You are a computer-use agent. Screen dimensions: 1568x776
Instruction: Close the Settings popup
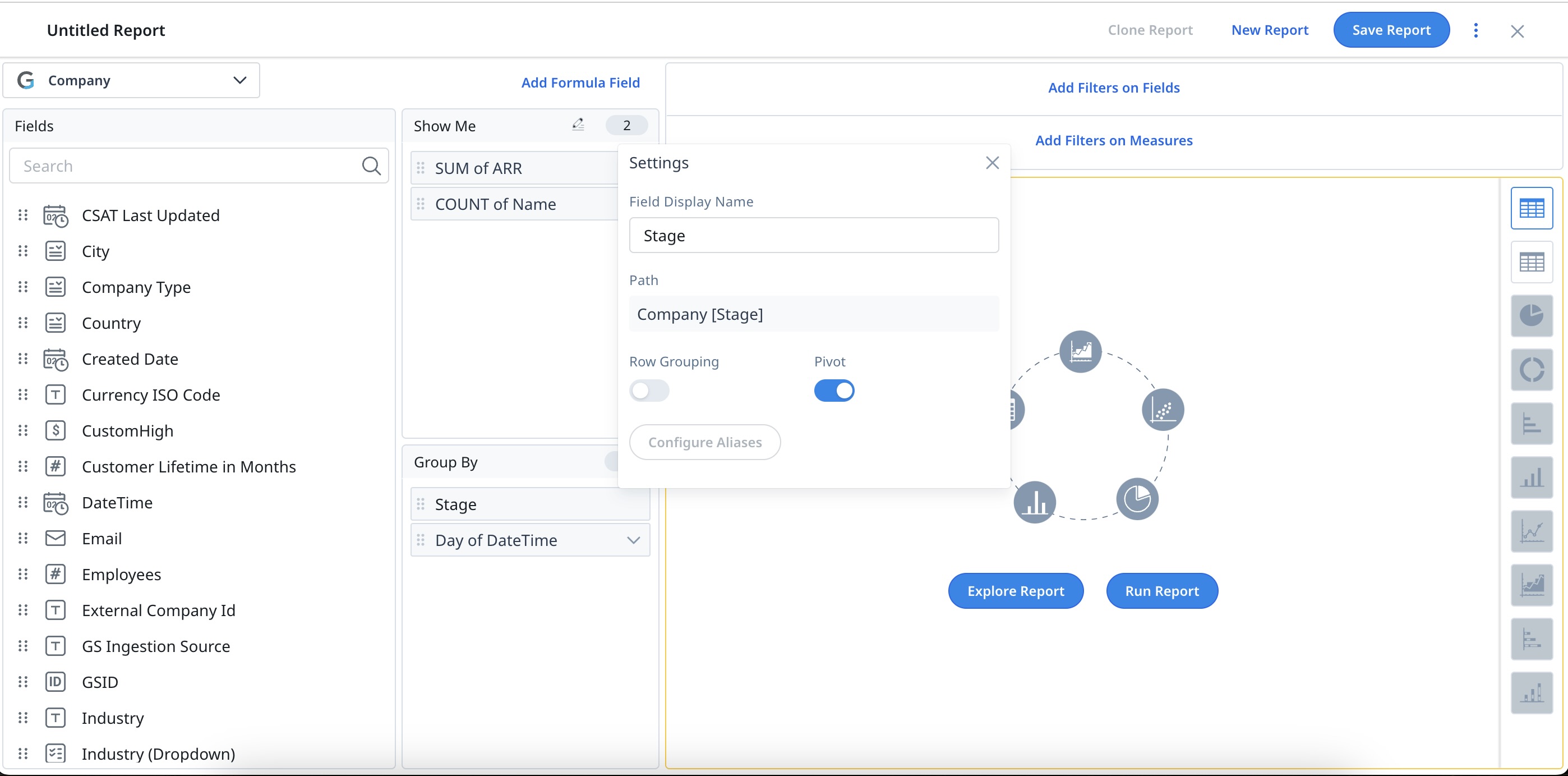[992, 163]
